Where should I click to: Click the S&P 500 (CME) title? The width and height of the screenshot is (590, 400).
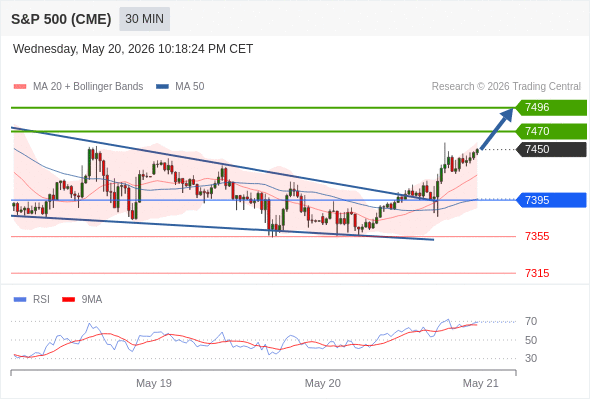coord(61,19)
